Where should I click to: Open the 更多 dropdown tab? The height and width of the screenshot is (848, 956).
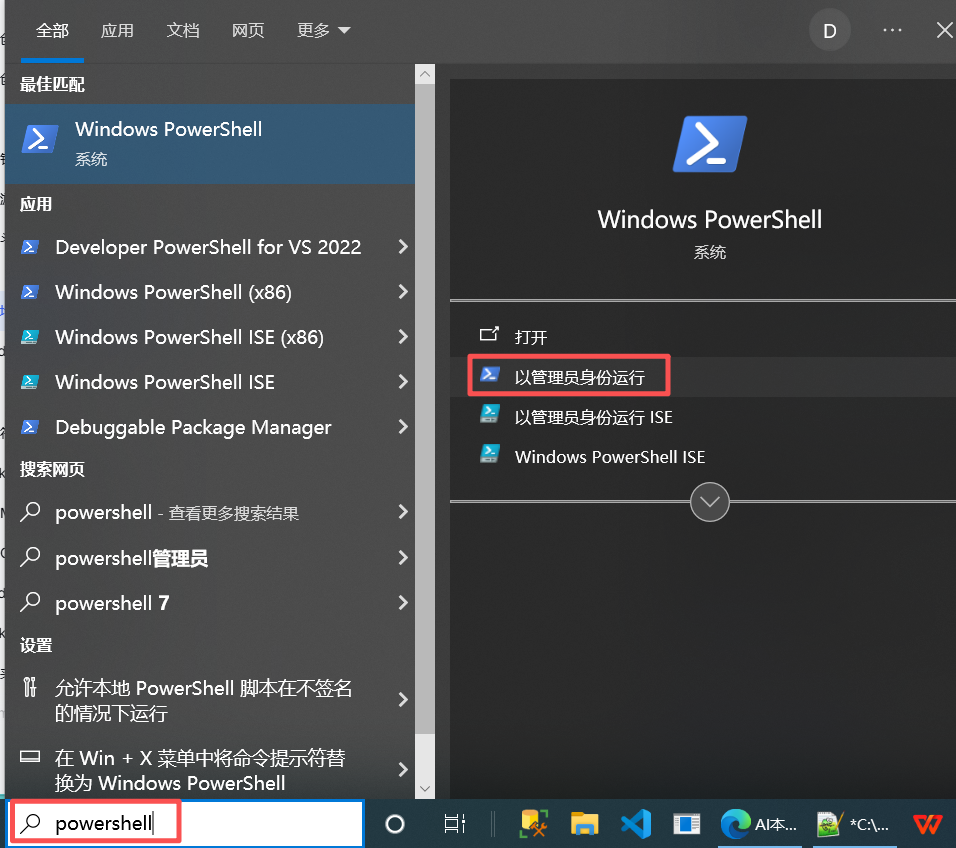coord(323,30)
